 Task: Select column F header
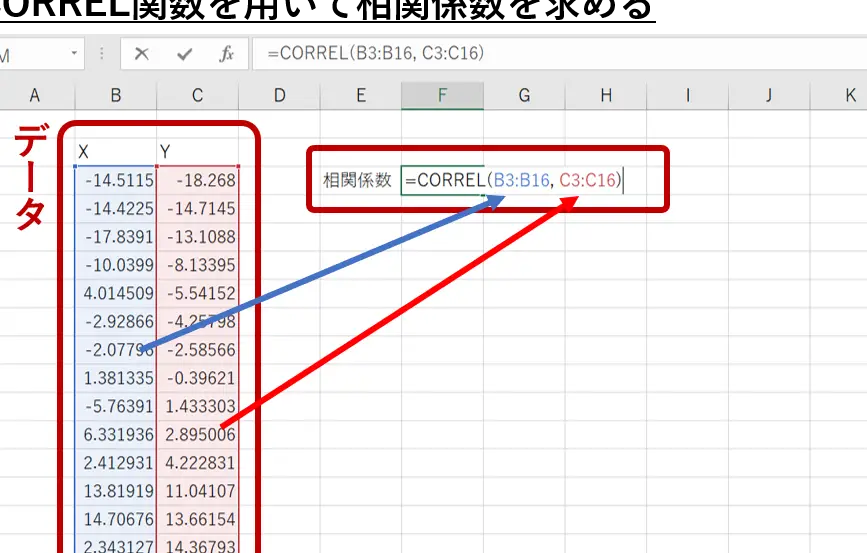[x=442, y=95]
